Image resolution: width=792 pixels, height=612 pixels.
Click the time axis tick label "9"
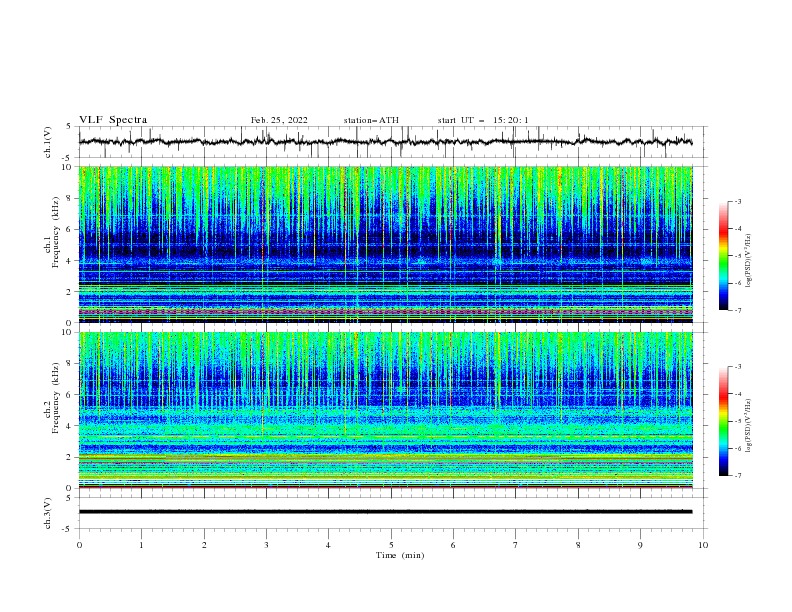[640, 545]
